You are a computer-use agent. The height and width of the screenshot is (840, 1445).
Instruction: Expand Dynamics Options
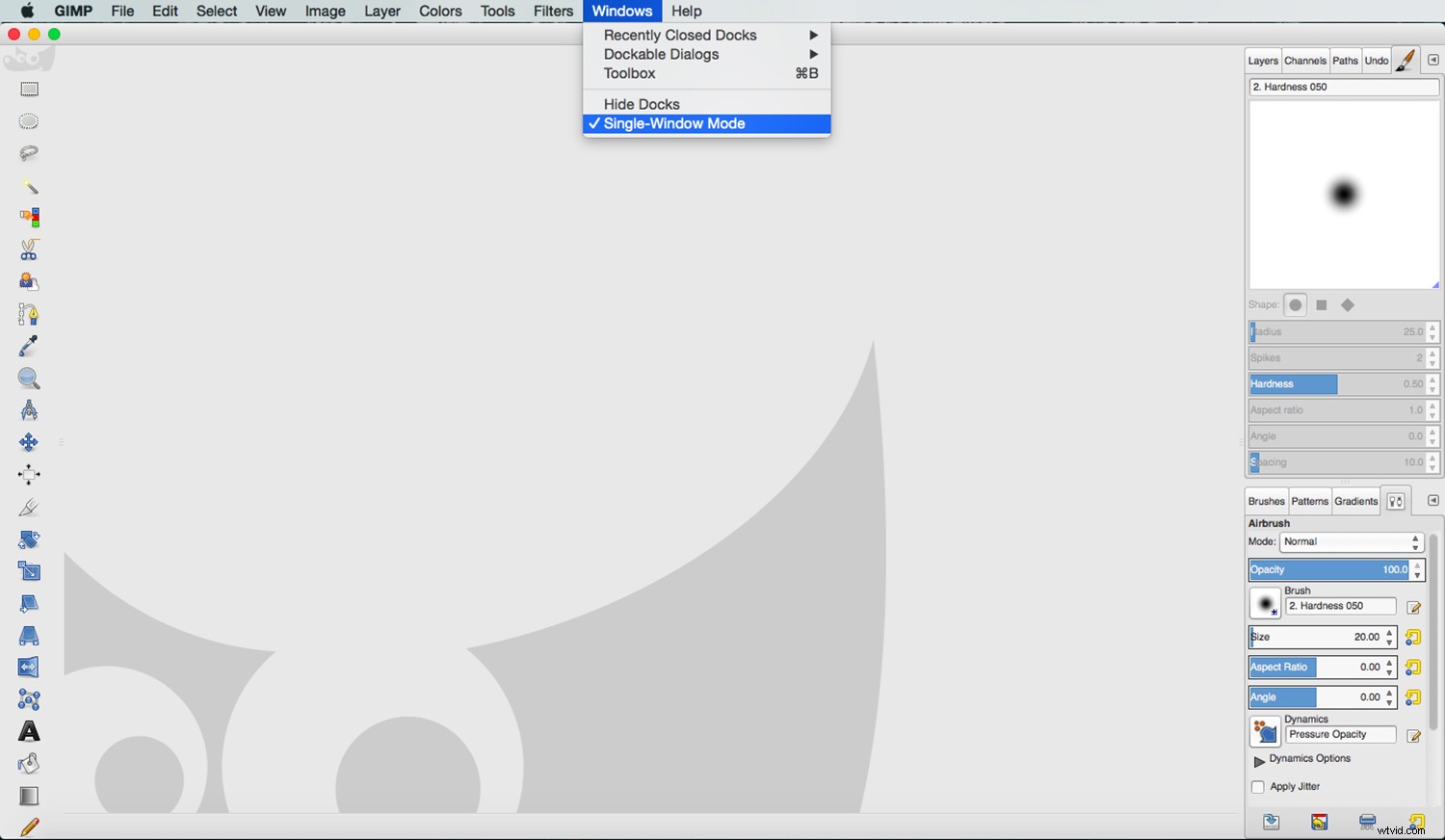click(x=1260, y=760)
